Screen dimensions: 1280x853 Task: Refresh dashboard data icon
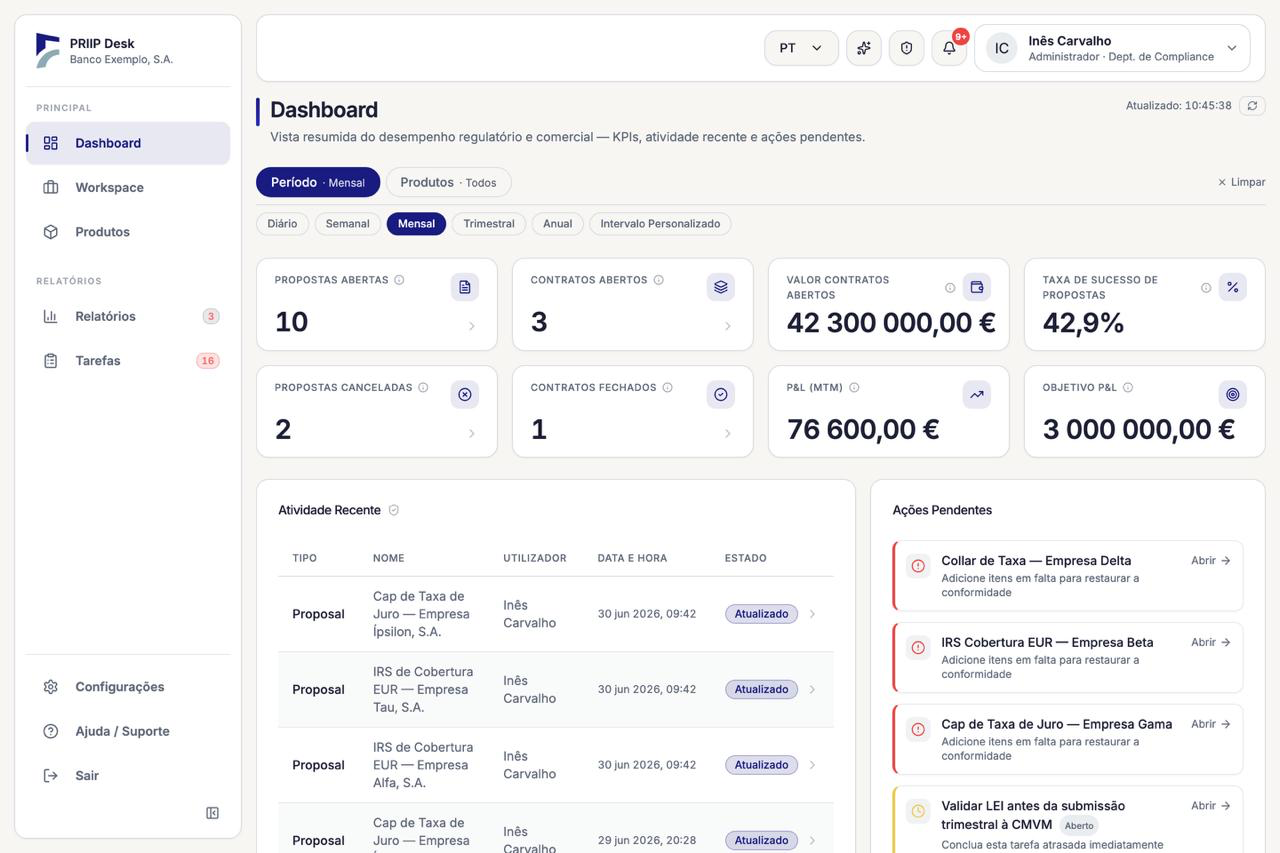(x=1252, y=105)
